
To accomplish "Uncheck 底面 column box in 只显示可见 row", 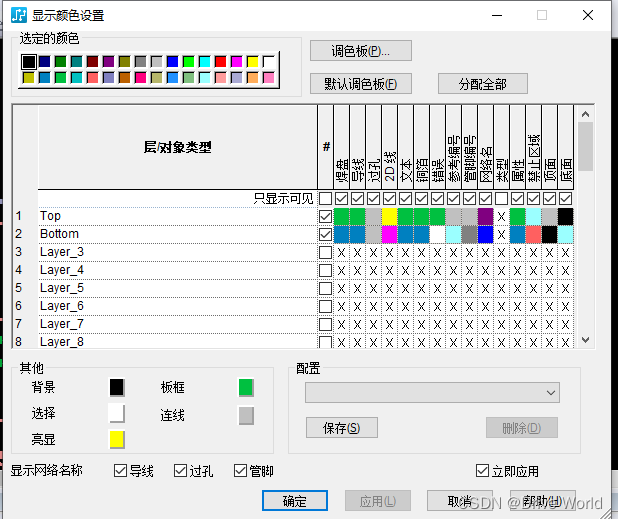I will point(566,198).
